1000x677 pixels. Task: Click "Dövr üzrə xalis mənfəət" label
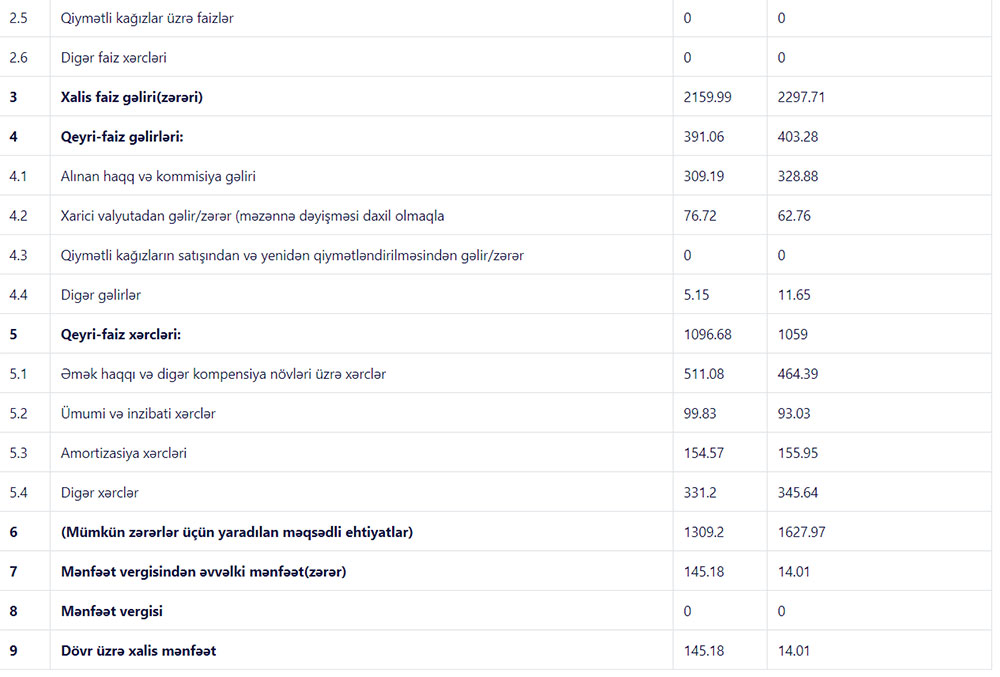pos(139,651)
